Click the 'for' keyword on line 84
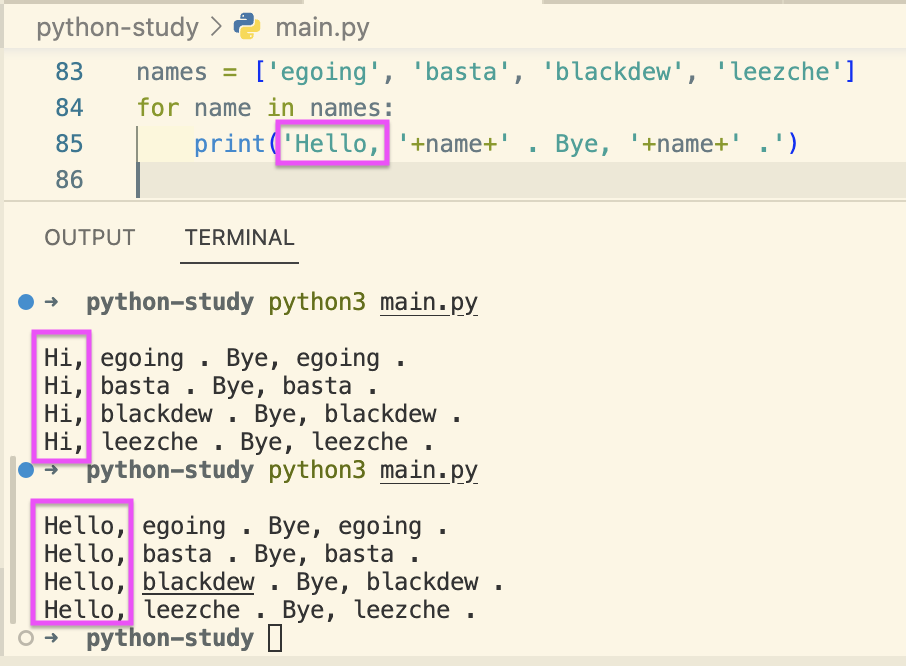Image resolution: width=906 pixels, height=666 pixels. 158,108
